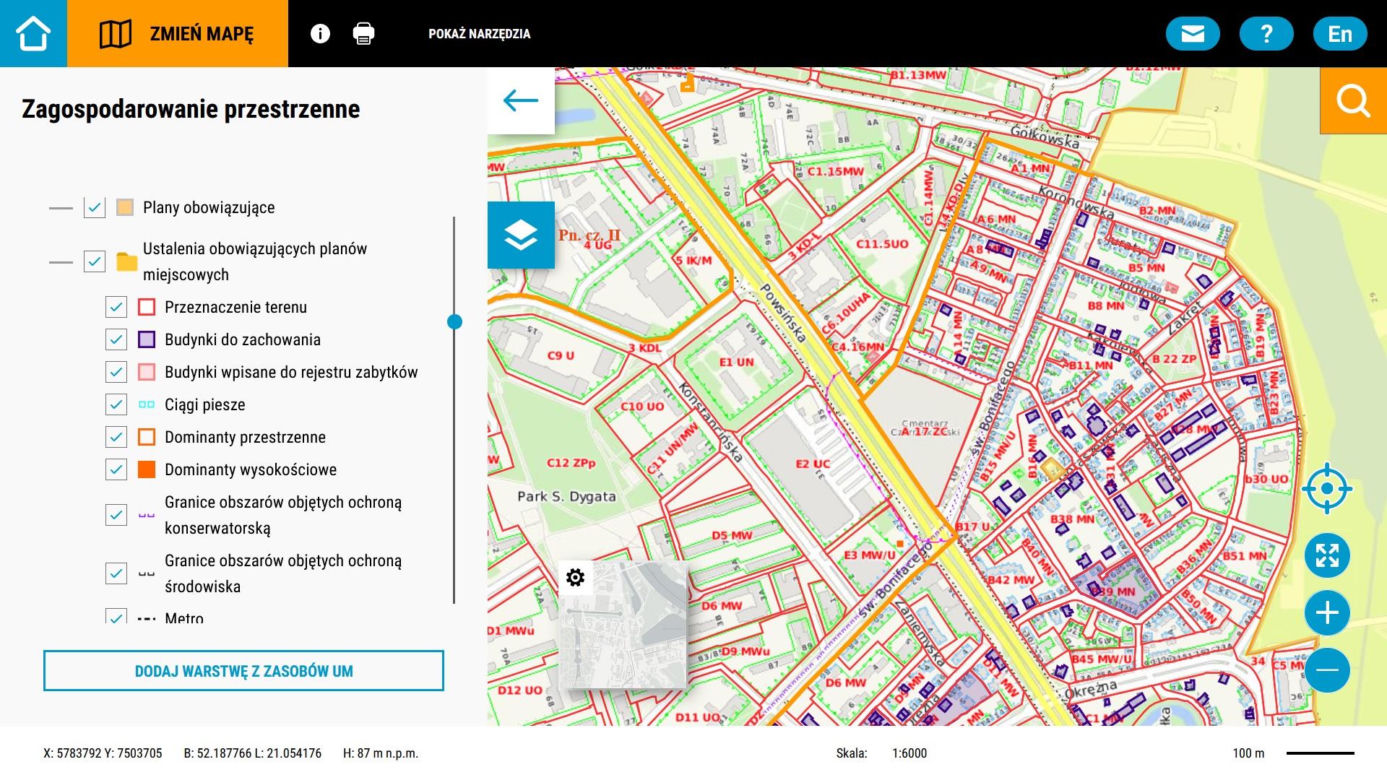
Task: Switch language with the En button
Action: click(x=1340, y=34)
